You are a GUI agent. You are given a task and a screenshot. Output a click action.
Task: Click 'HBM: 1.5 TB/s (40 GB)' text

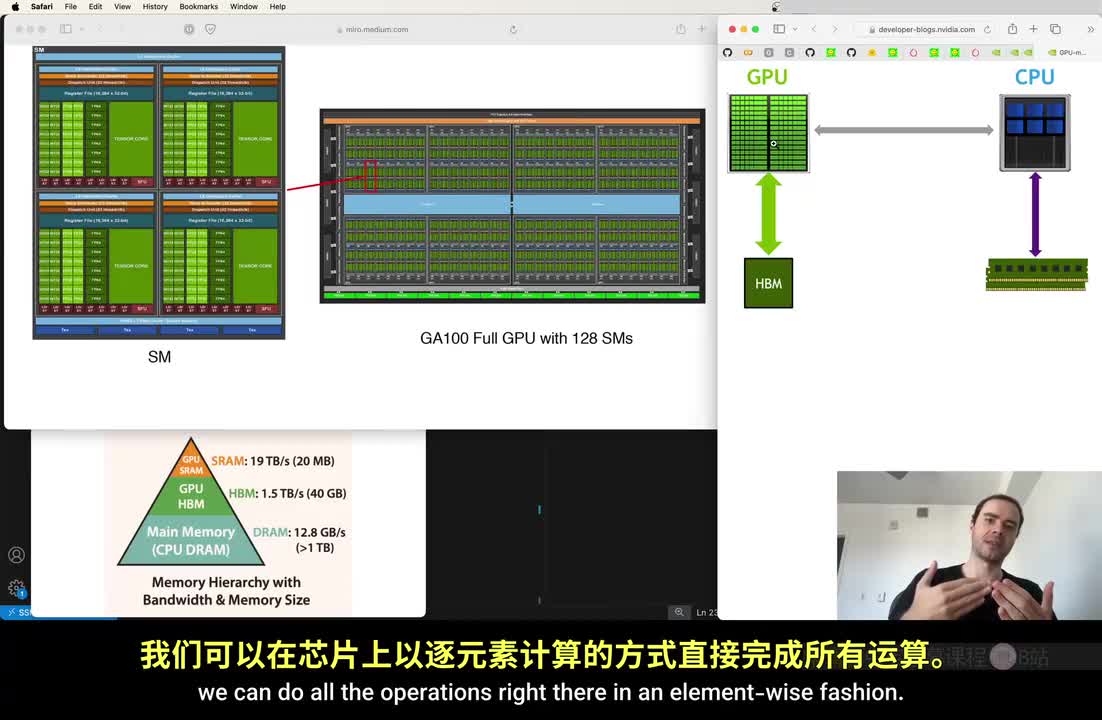[x=287, y=494]
